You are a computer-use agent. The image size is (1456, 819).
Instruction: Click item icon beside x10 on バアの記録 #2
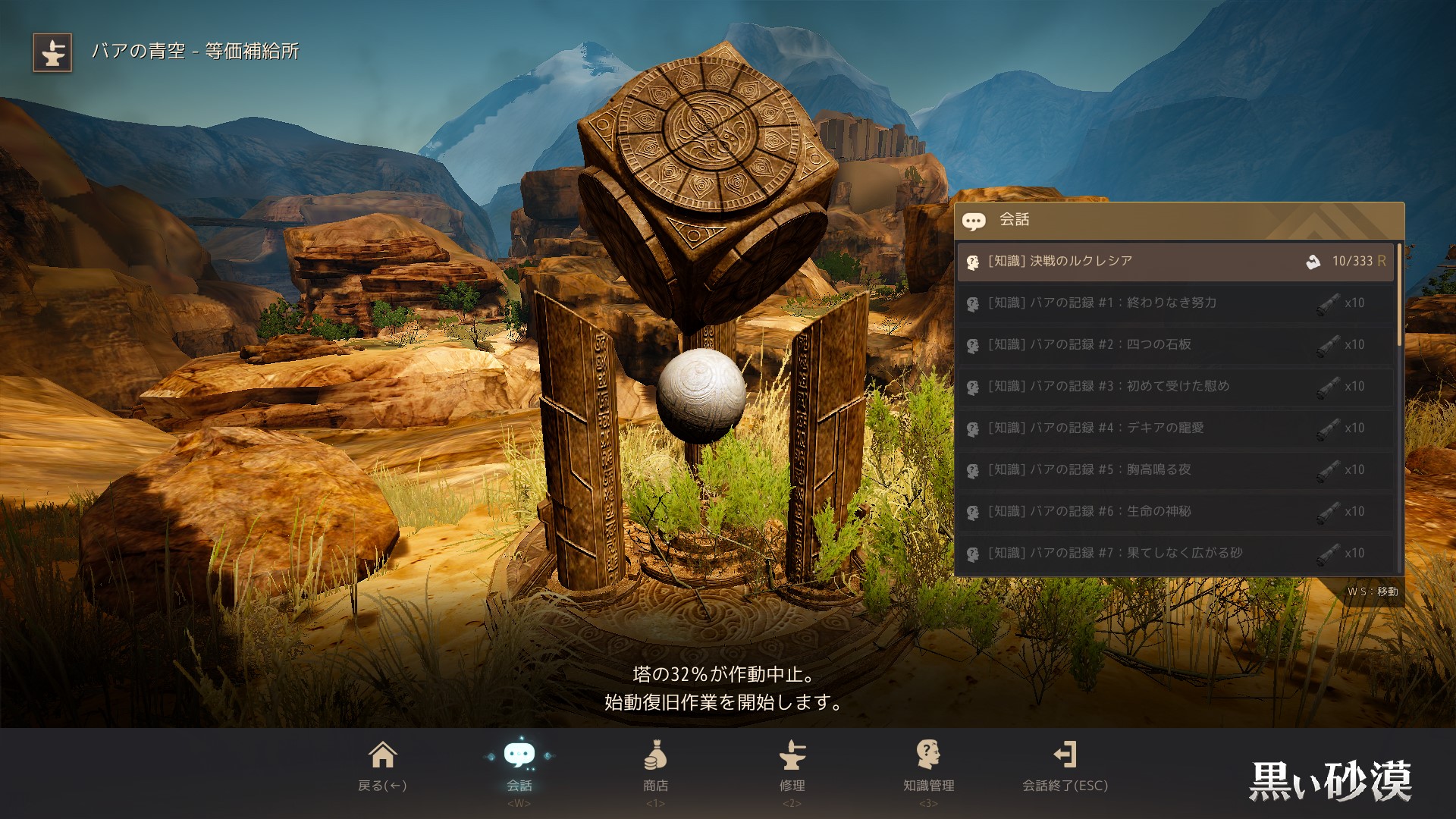click(1328, 345)
